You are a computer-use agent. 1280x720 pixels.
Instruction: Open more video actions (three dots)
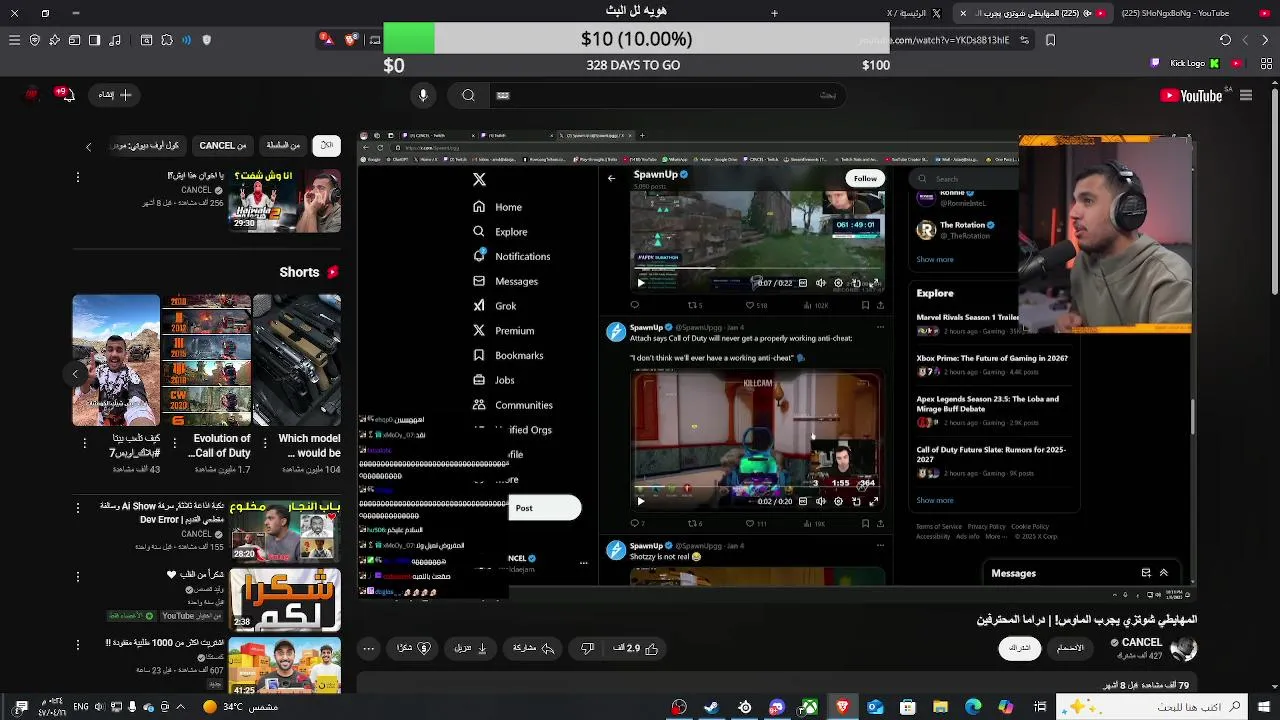click(x=369, y=648)
